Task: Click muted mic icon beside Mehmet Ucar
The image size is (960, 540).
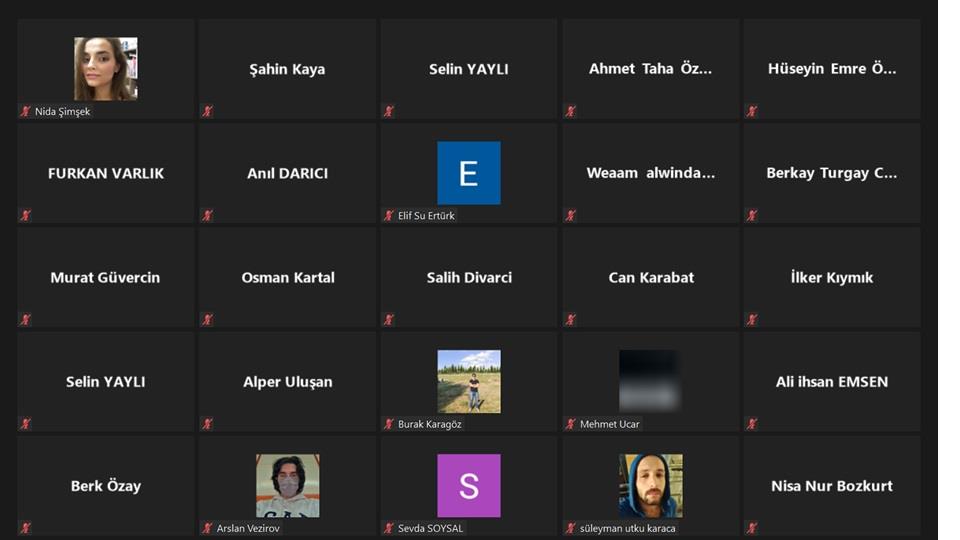Action: click(x=571, y=424)
